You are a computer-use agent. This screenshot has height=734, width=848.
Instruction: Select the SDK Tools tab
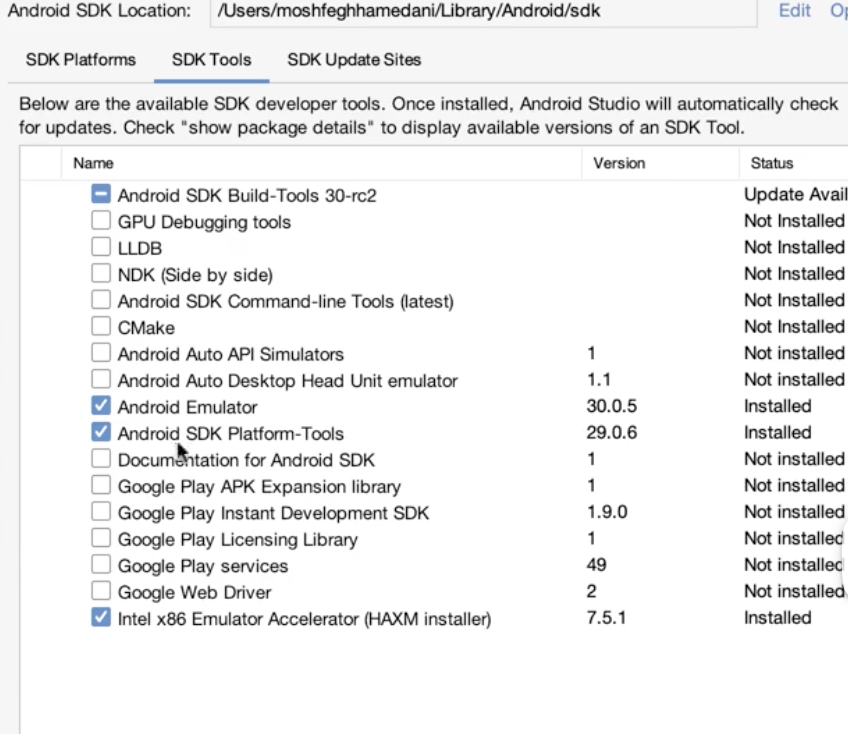[211, 59]
